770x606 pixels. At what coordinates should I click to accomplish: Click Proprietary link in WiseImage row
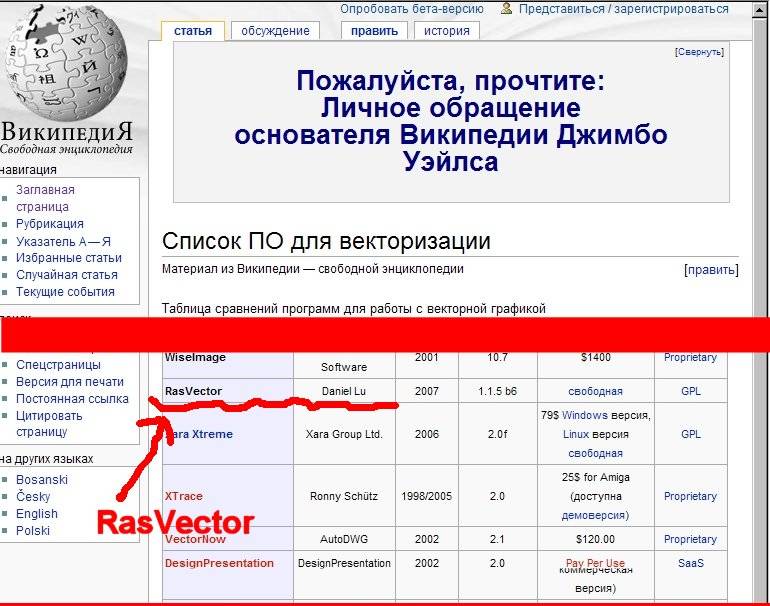pyautogui.click(x=690, y=358)
